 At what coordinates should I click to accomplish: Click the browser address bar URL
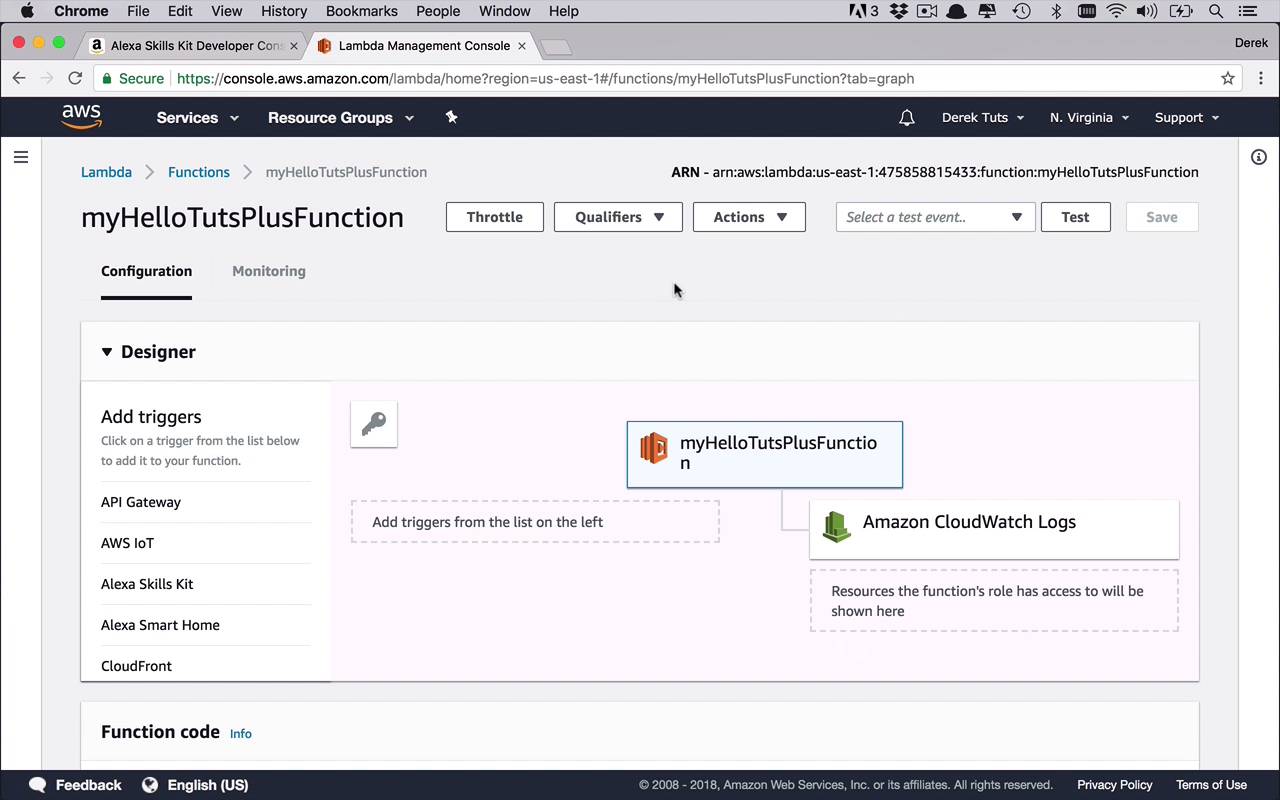545,78
